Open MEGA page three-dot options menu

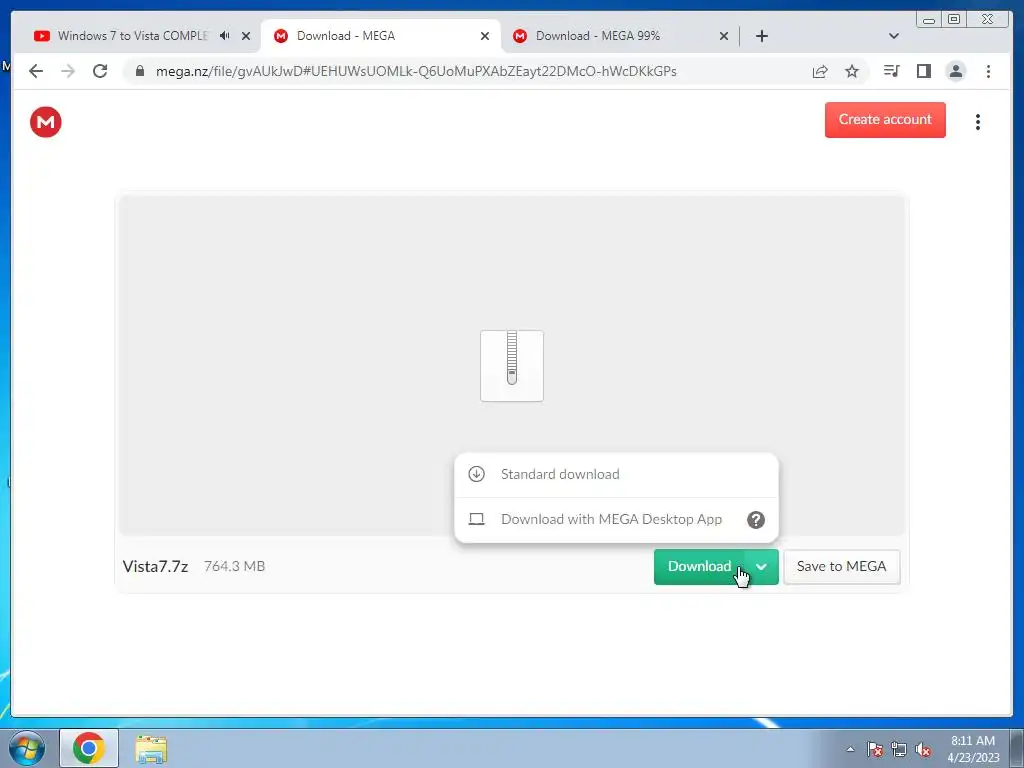pyautogui.click(x=978, y=122)
